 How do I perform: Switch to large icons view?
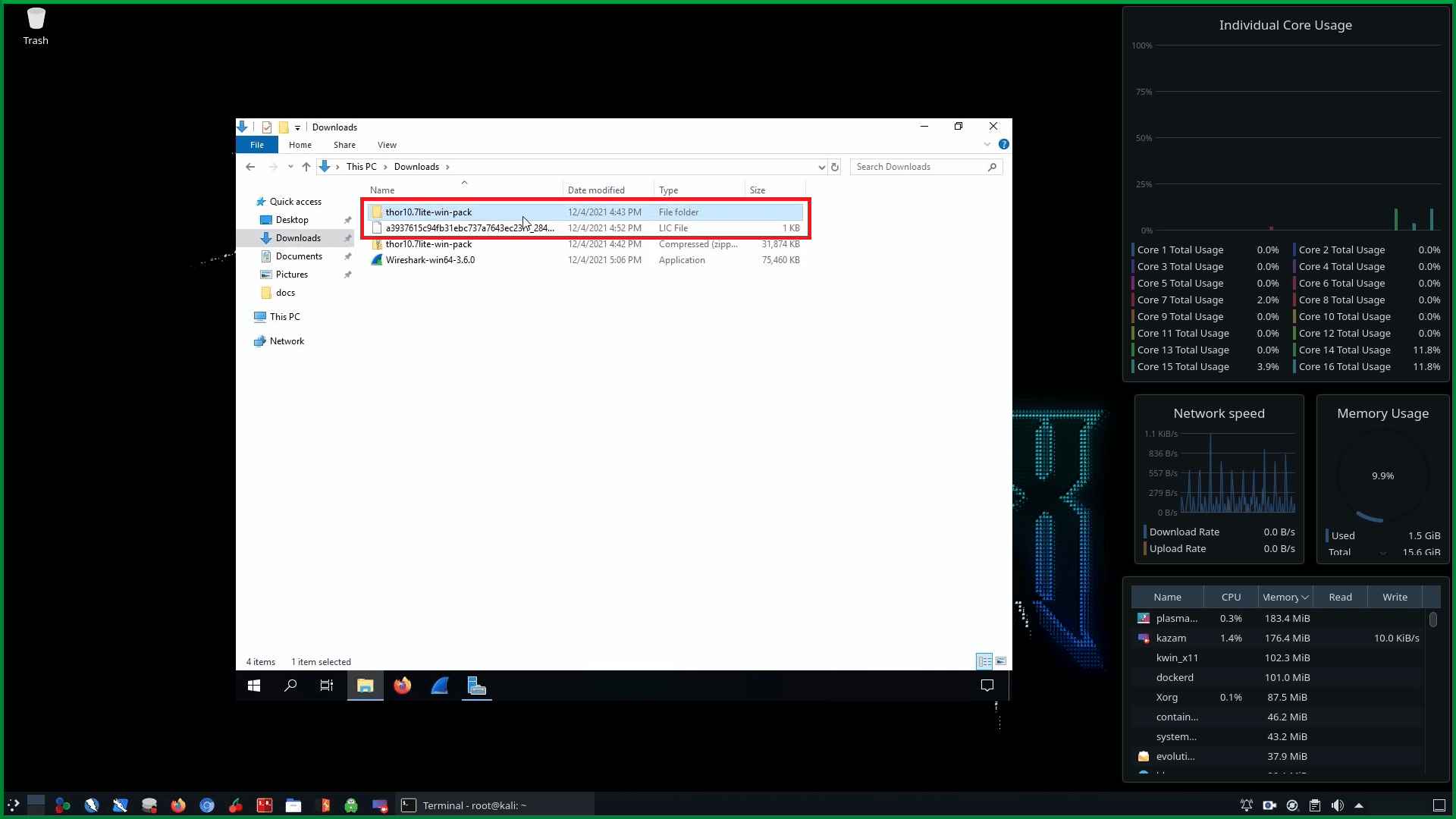(1001, 661)
